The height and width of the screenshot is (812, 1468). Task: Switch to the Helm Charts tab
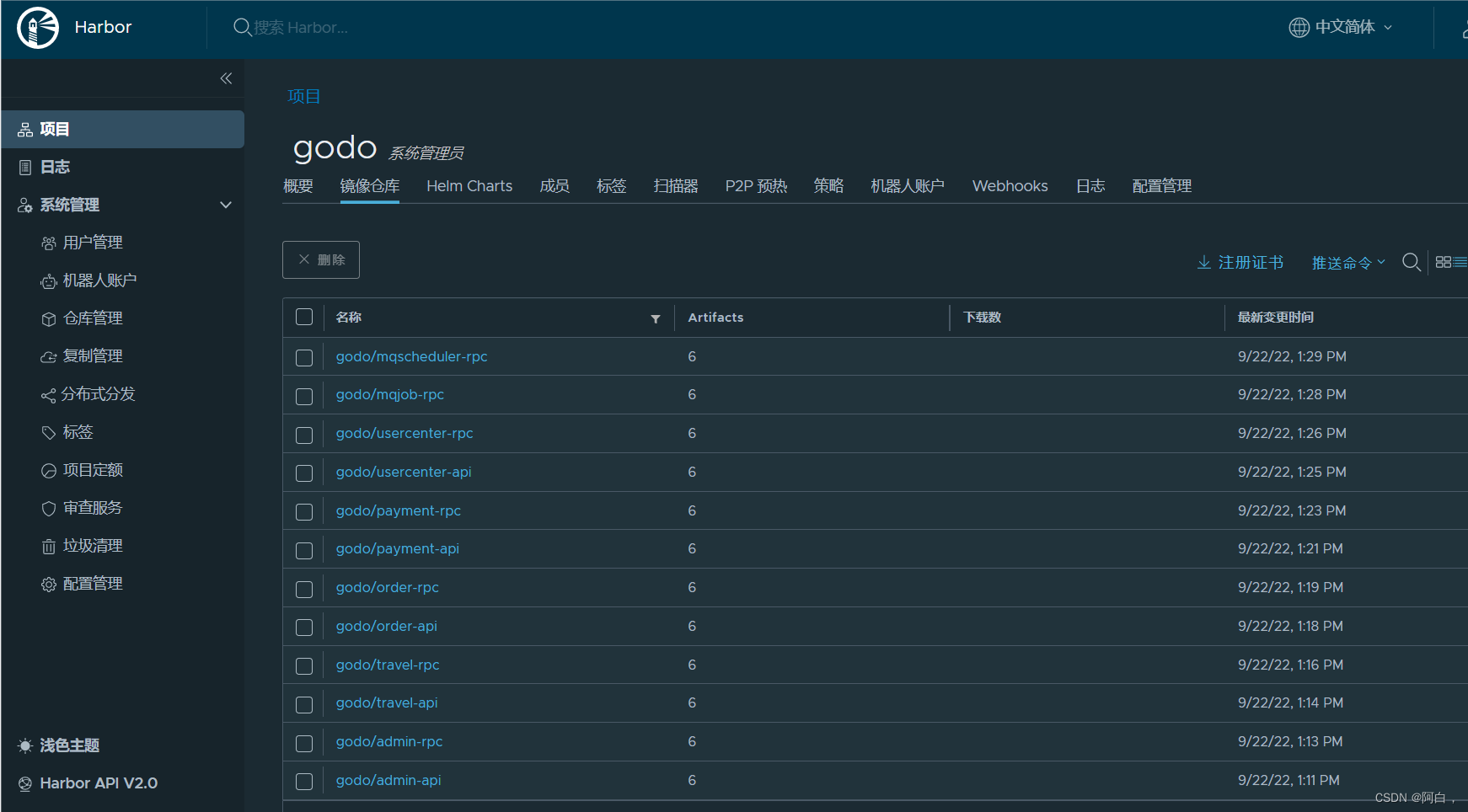(x=469, y=186)
